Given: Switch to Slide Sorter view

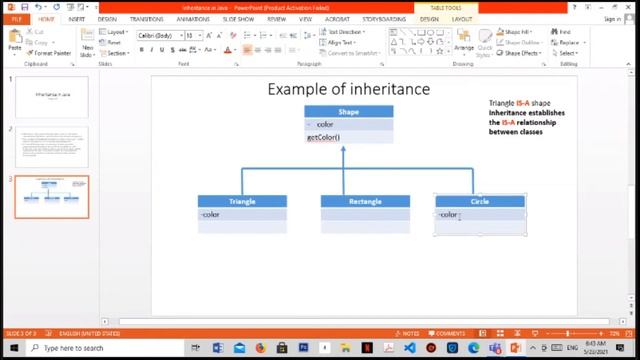Looking at the screenshot, I should pos(500,333).
